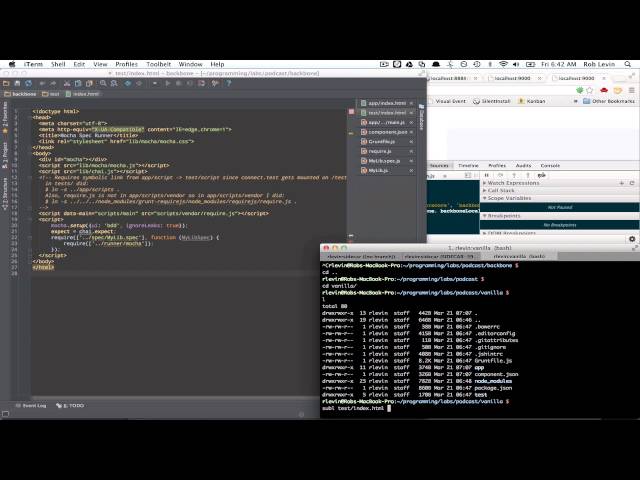
Task: Open the TODO tool window
Action: 70,406
